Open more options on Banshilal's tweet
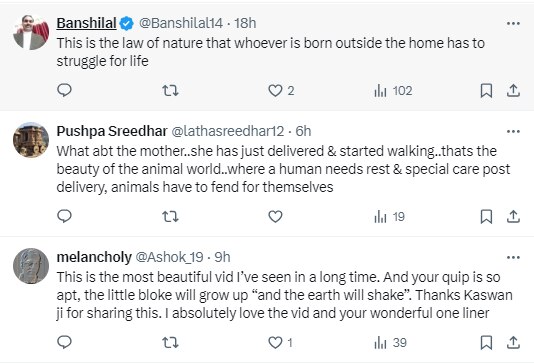This screenshot has height=364, width=534. point(513,23)
